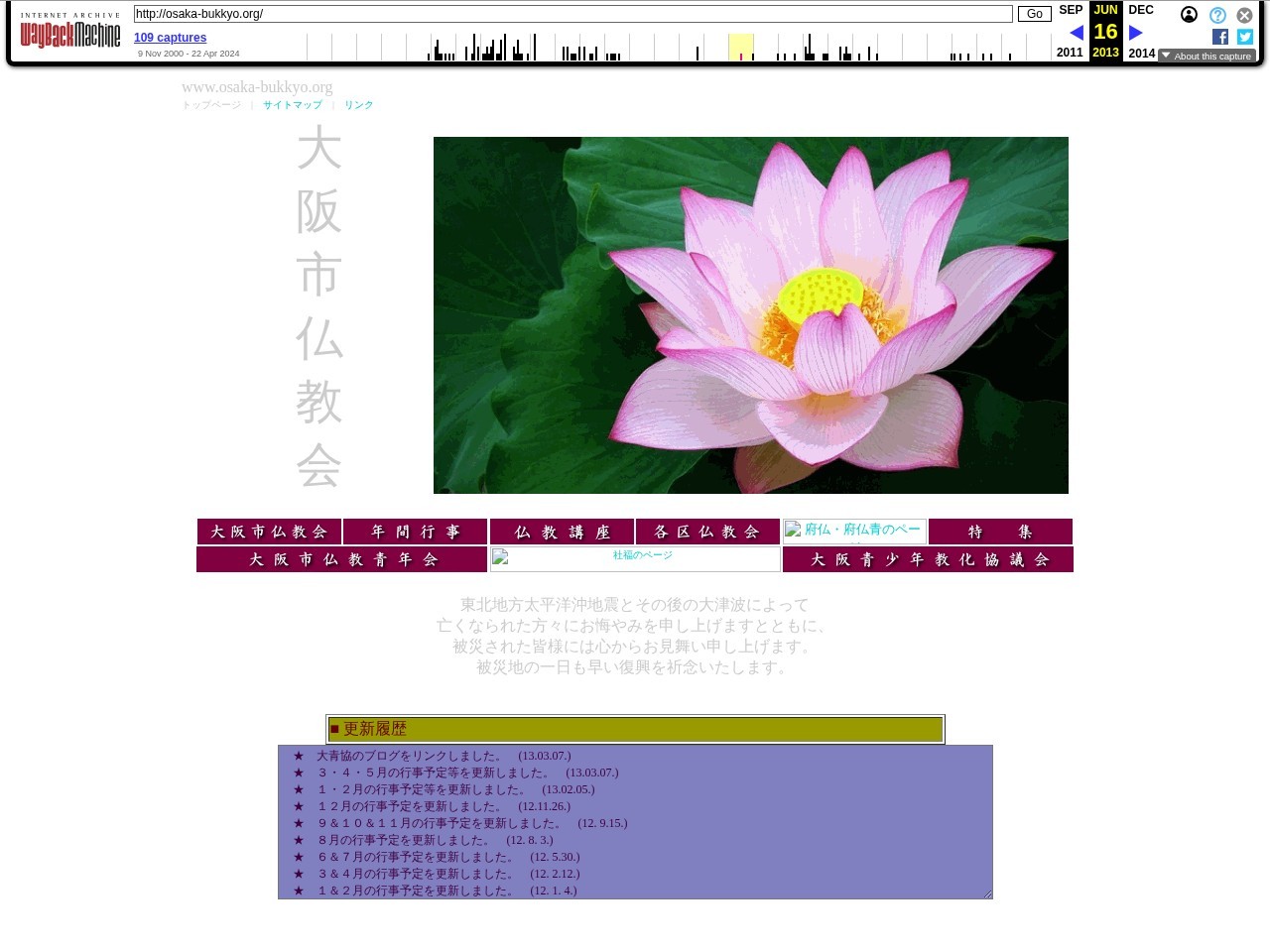Screen dimensions: 1270x952
Task: Open 大阪青少年教化協議会 menu button
Action: [x=928, y=559]
